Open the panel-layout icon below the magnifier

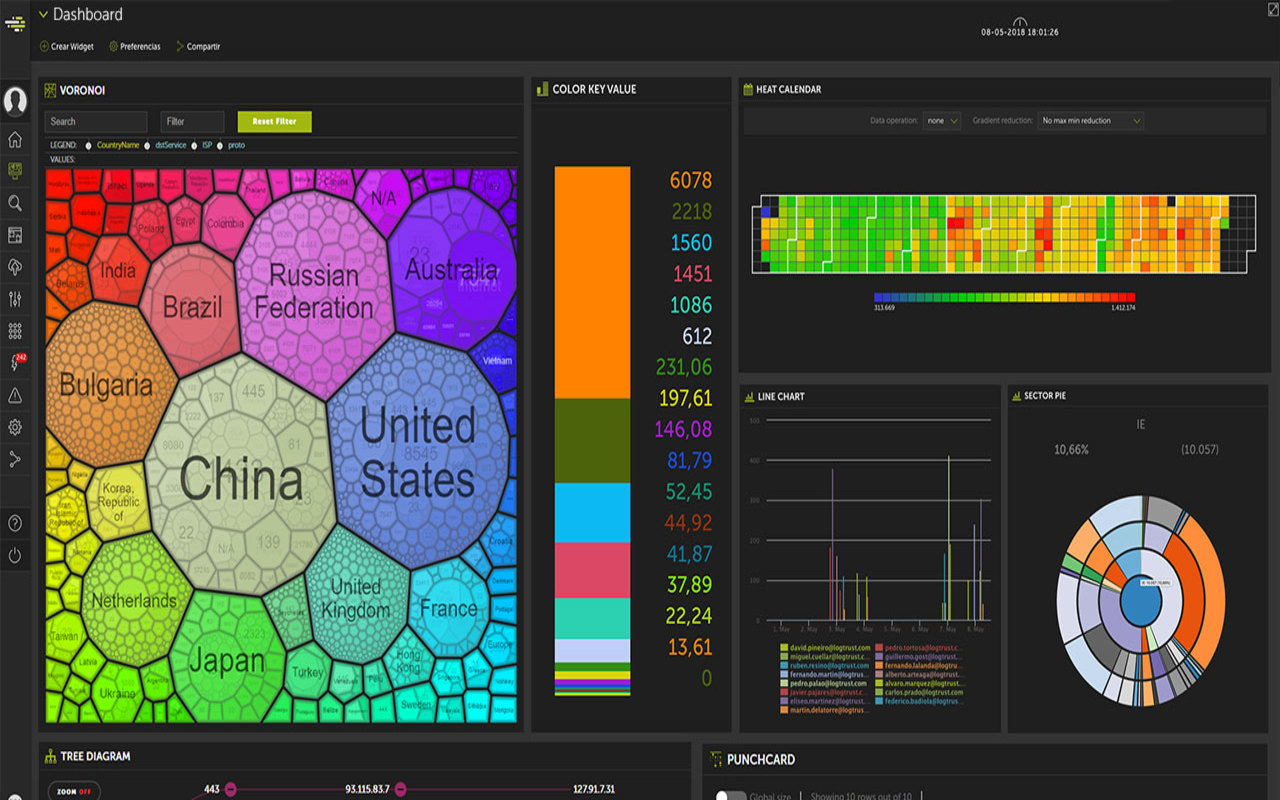click(x=15, y=235)
